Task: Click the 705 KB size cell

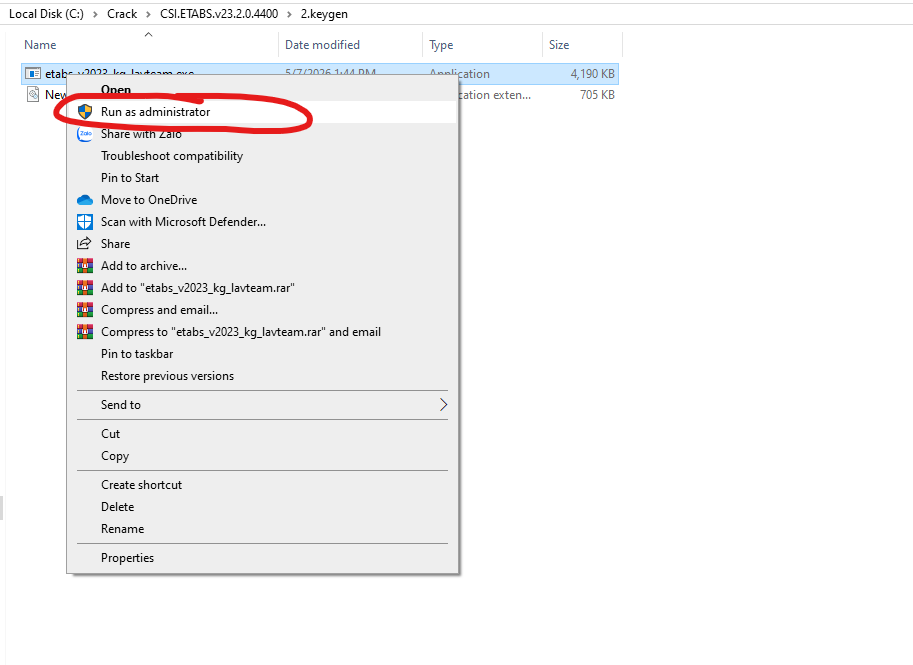Action: pyautogui.click(x=597, y=94)
